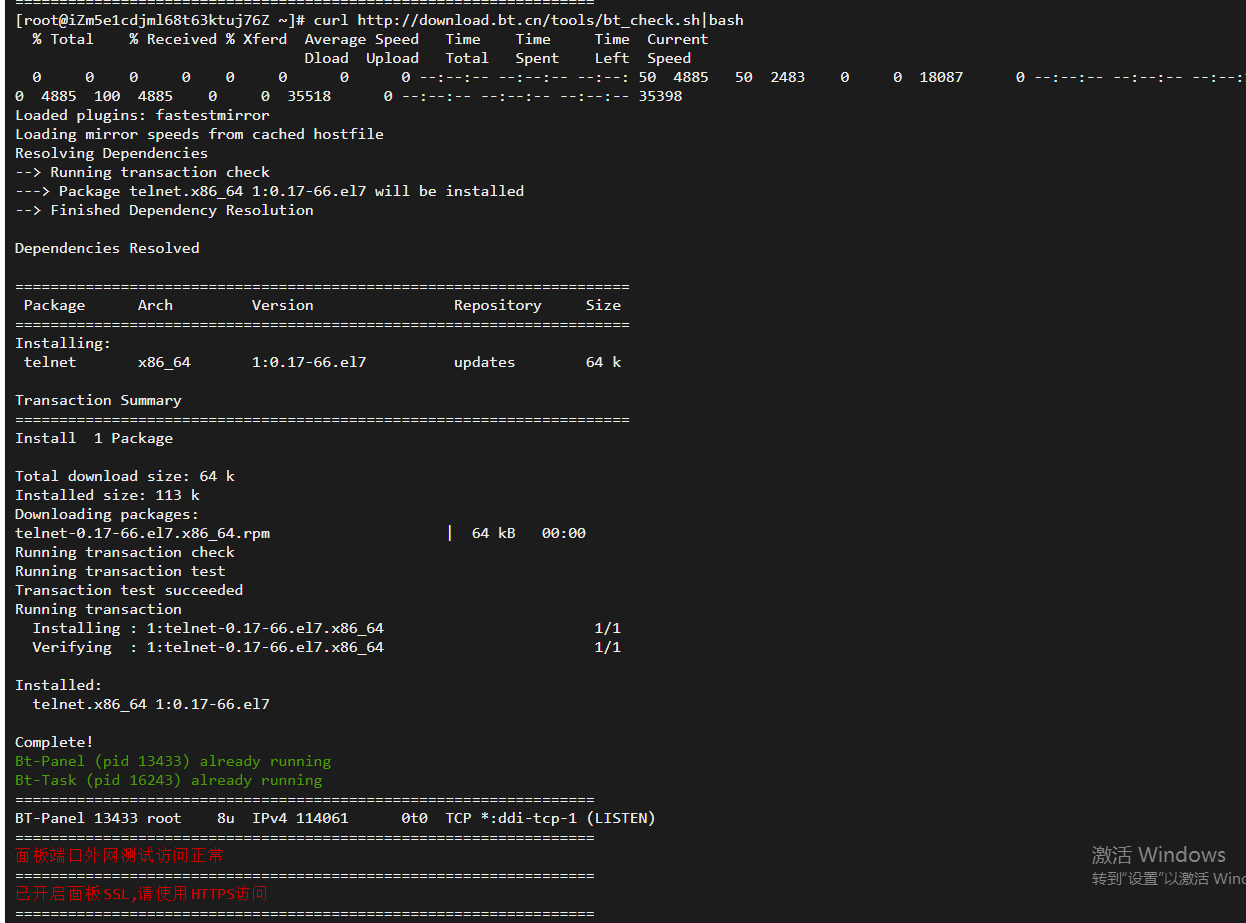This screenshot has height=923, width=1246.
Task: Click 'Bt-Task (pid 16243) already running'
Action: point(169,780)
